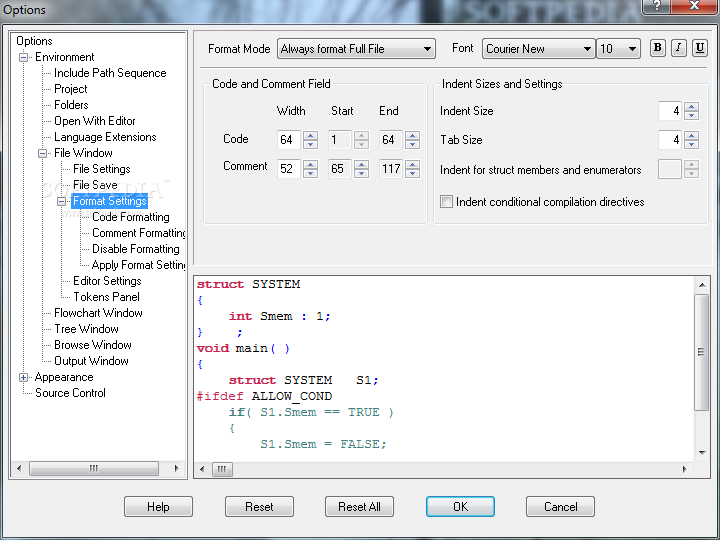
Task: Select Include Path Sequence in tree
Action: [110, 73]
